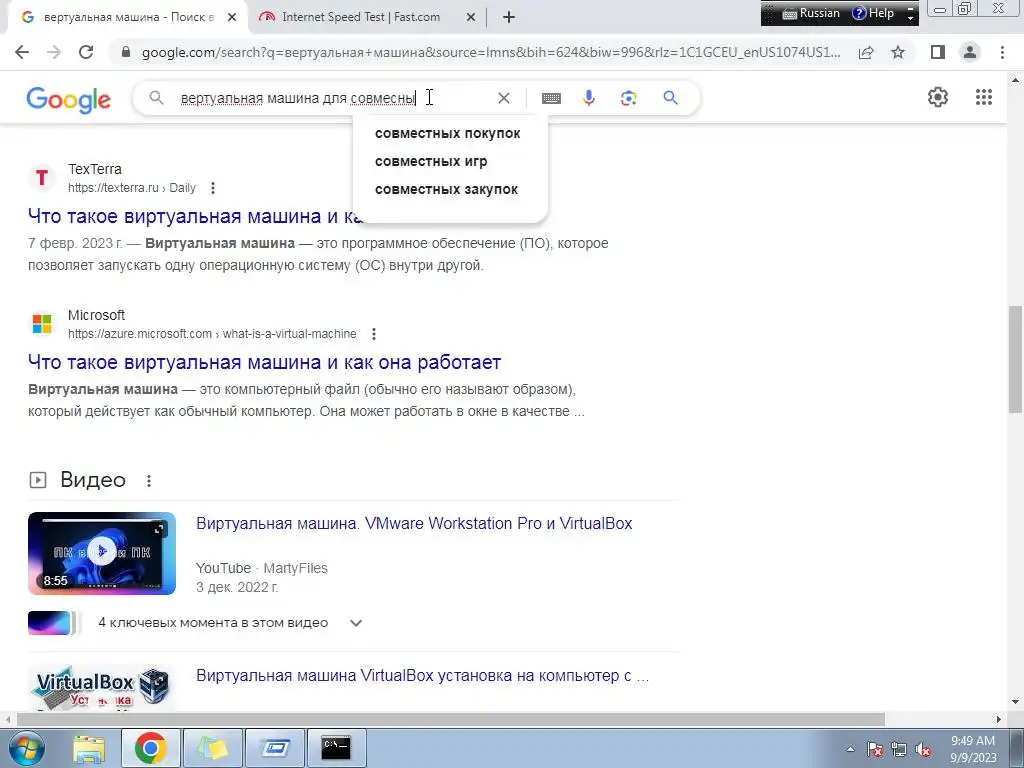Share this page icon in address bar

(x=866, y=52)
